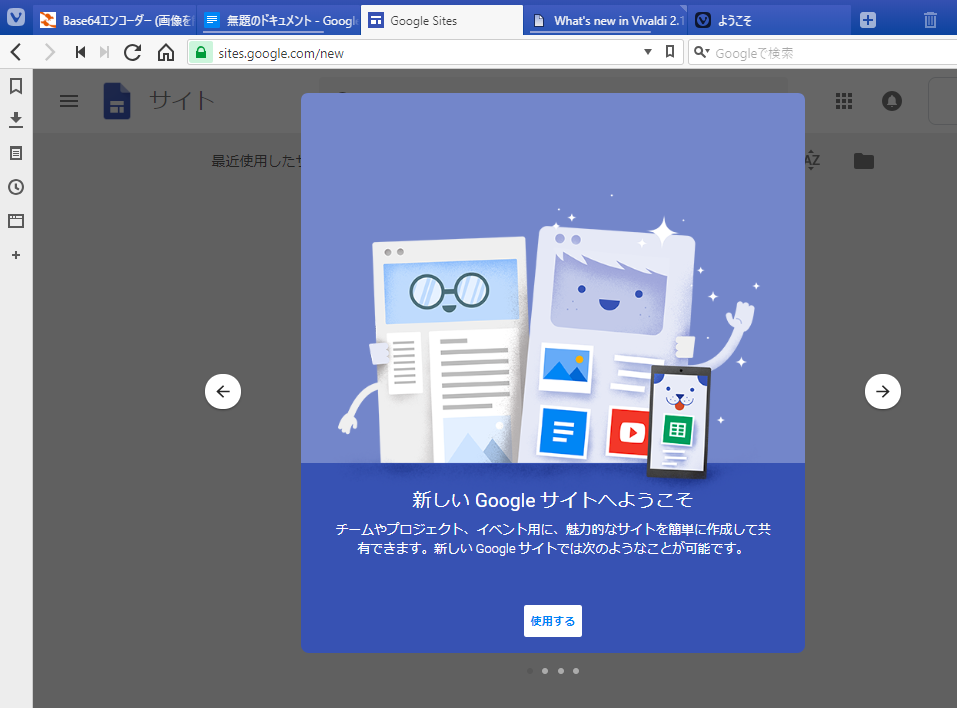Change sort order with the AZ control
Viewport: 957px width, 708px height.
[812, 160]
